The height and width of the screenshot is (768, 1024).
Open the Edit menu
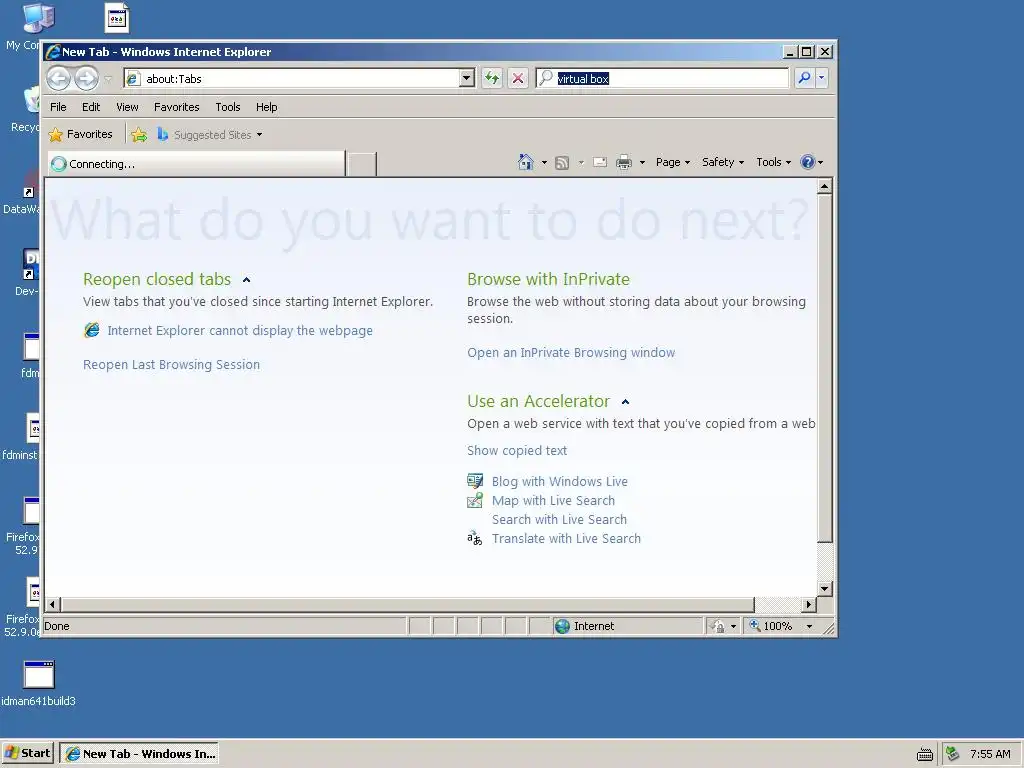point(91,107)
